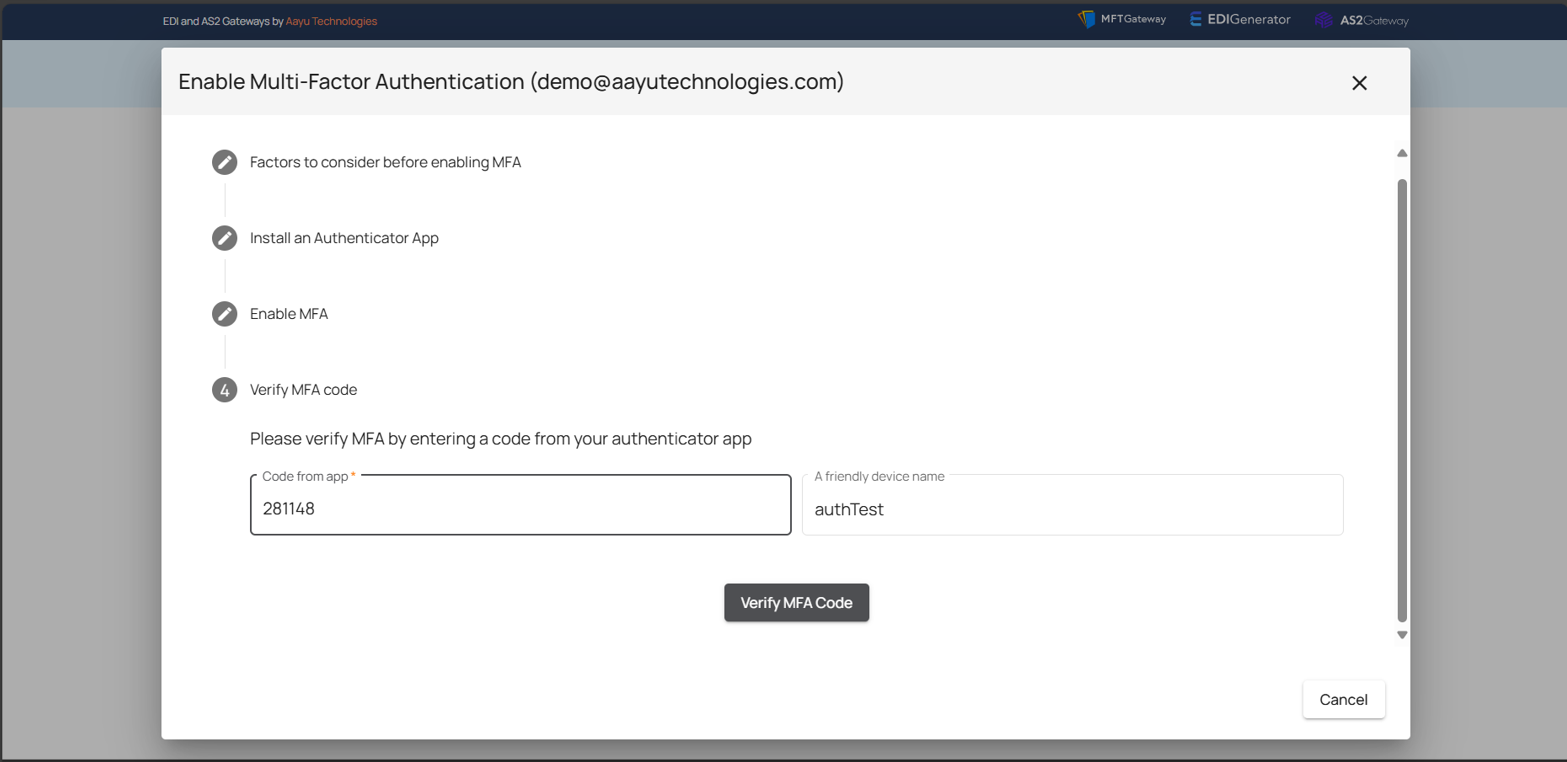Open step Factors to consider before enabling MFA
This screenshot has width=1567, height=762.
click(385, 162)
